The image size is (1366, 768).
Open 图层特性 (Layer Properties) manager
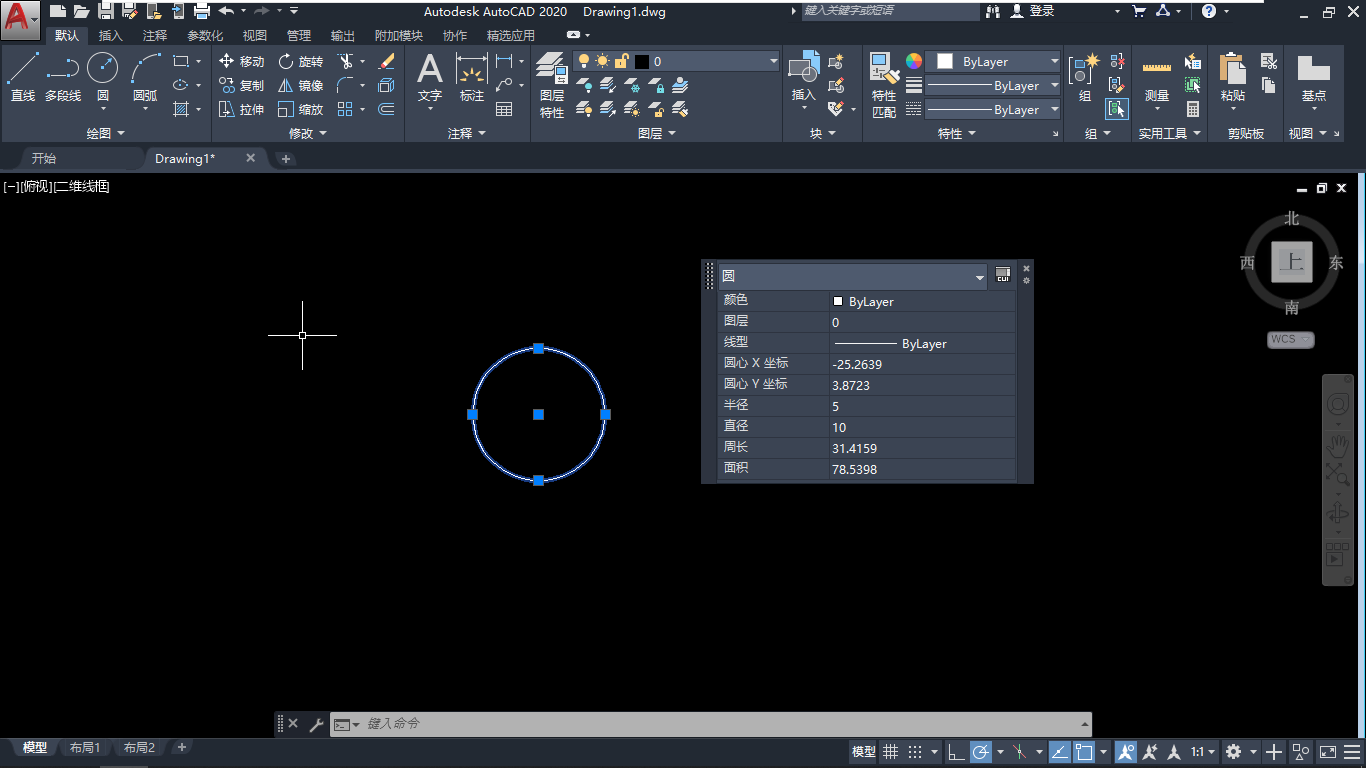point(552,85)
